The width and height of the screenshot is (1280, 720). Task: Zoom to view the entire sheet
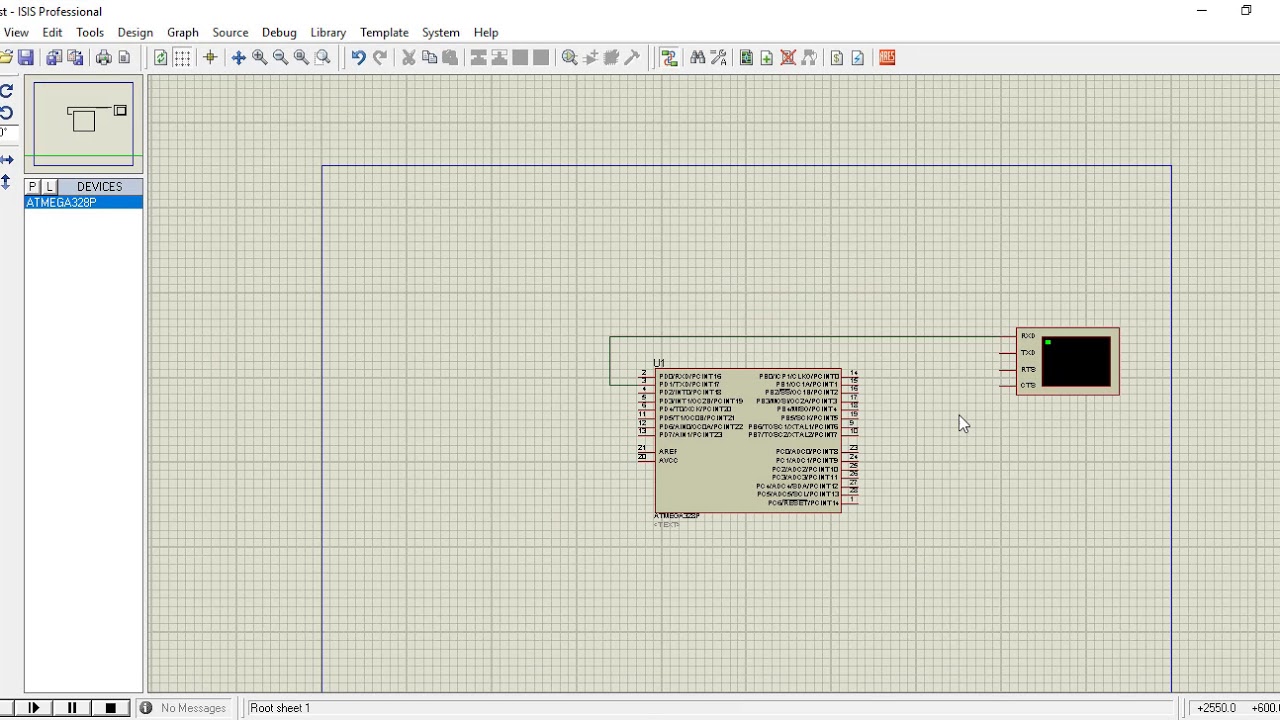click(301, 58)
